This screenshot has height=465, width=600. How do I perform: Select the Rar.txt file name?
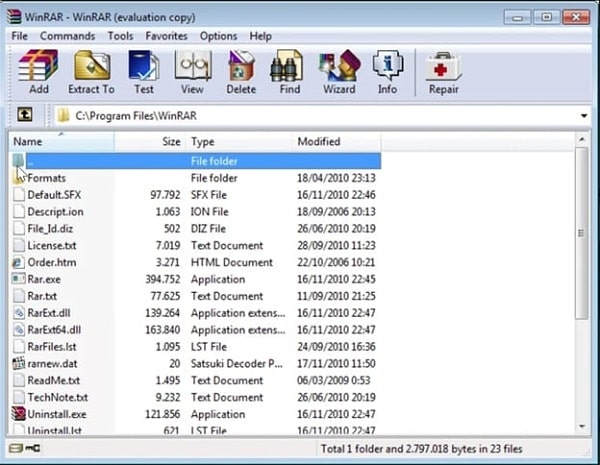click(x=42, y=296)
